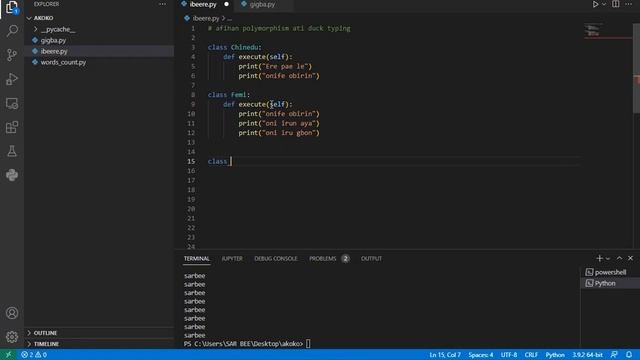640x360 pixels.
Task: Split the editor to the right
Action: click(616, 4)
